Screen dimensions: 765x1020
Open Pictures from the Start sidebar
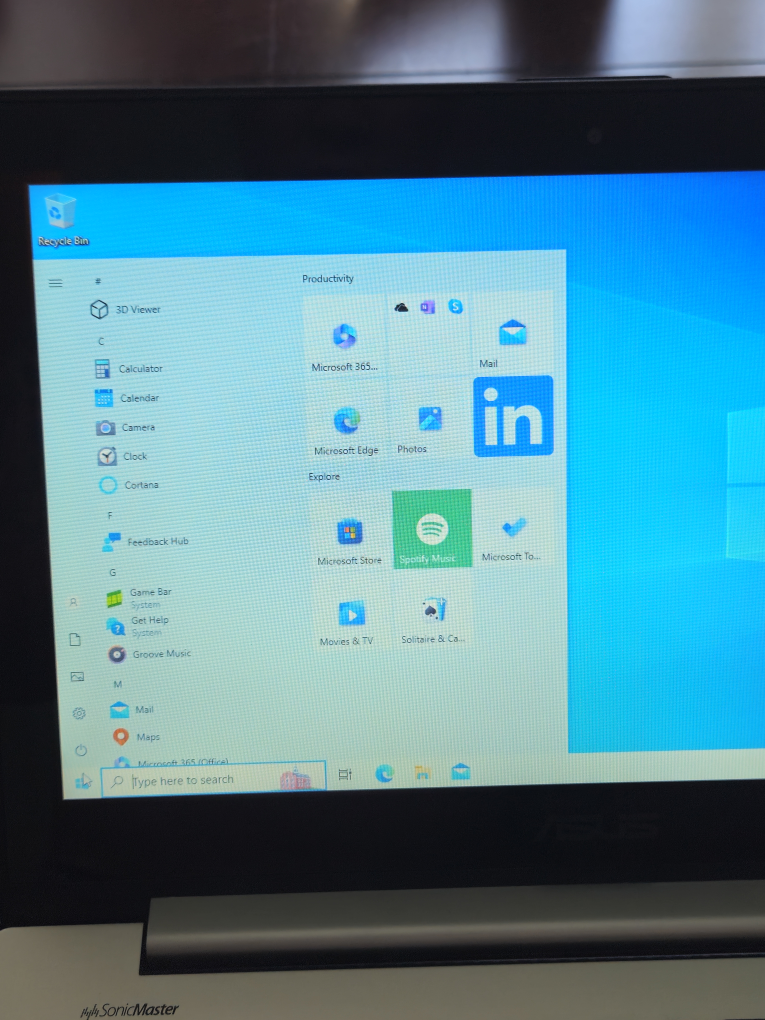(x=77, y=677)
